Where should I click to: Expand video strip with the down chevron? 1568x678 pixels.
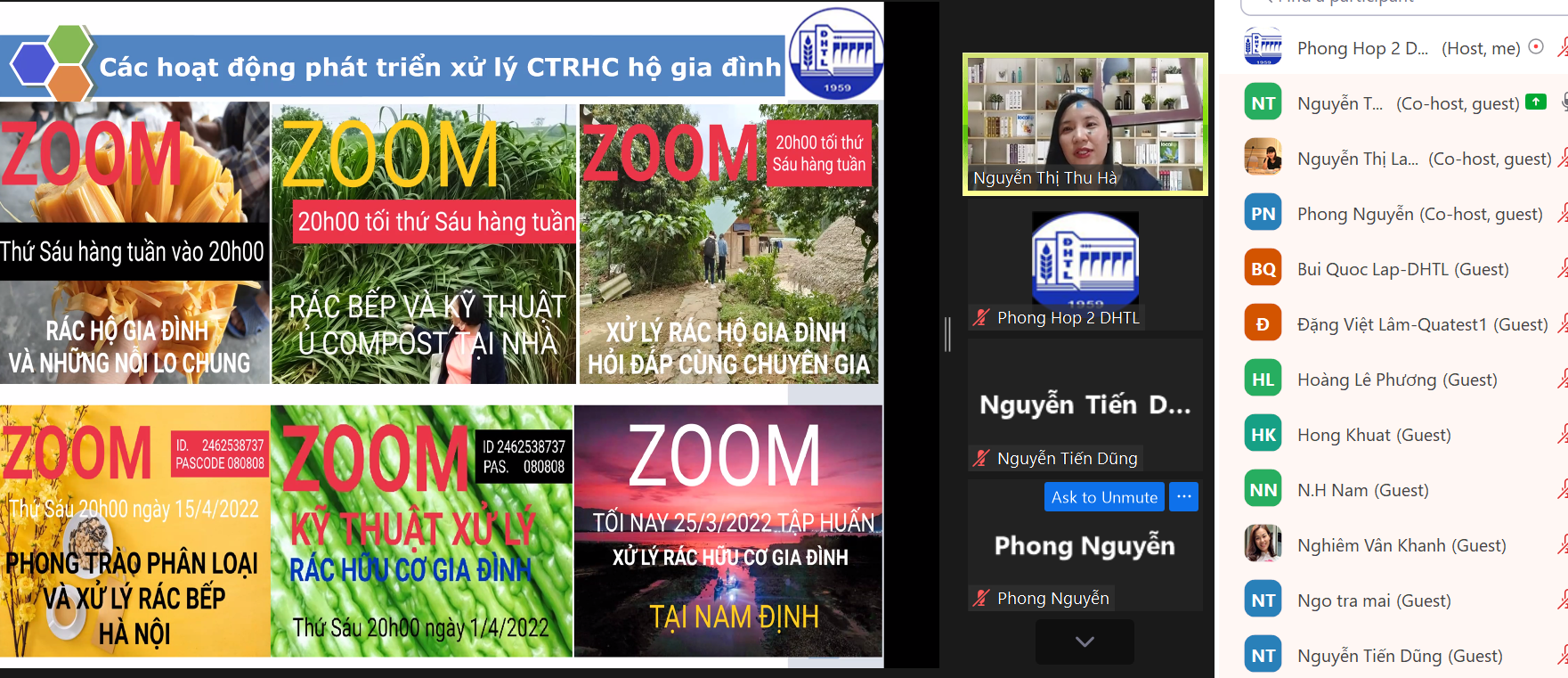(x=1085, y=641)
